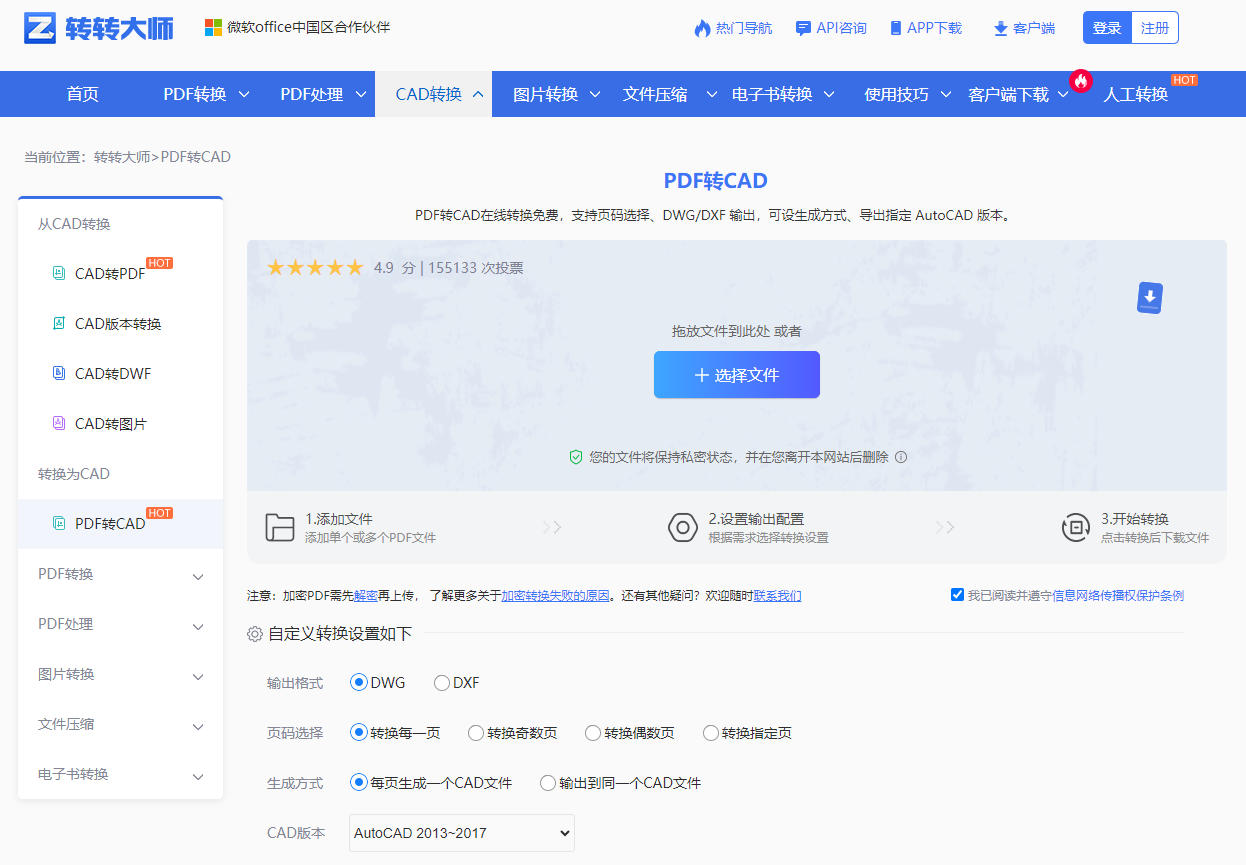
Task: Open the 人工转换 menu item
Action: [x=1135, y=93]
